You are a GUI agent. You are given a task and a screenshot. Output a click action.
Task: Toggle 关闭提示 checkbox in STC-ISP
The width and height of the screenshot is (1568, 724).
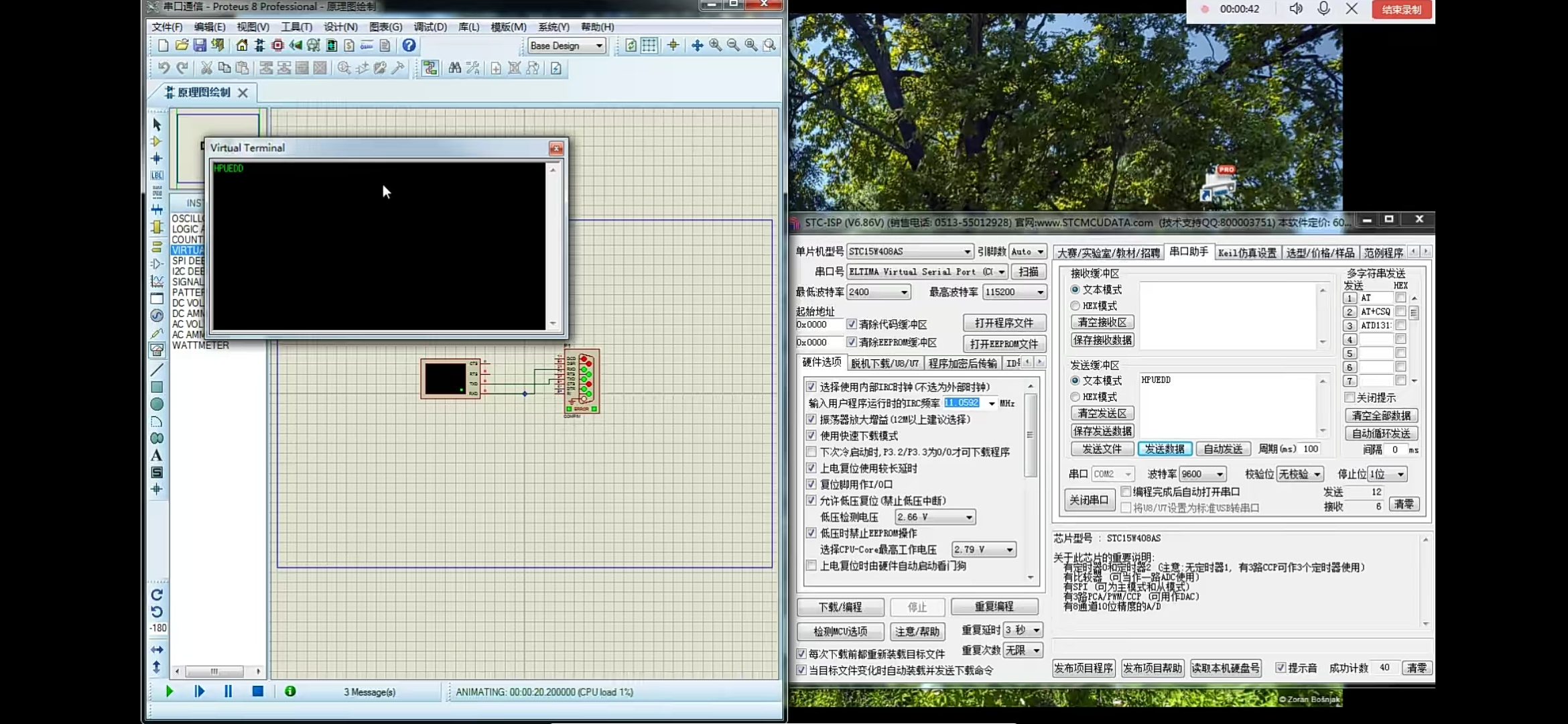pos(1350,398)
